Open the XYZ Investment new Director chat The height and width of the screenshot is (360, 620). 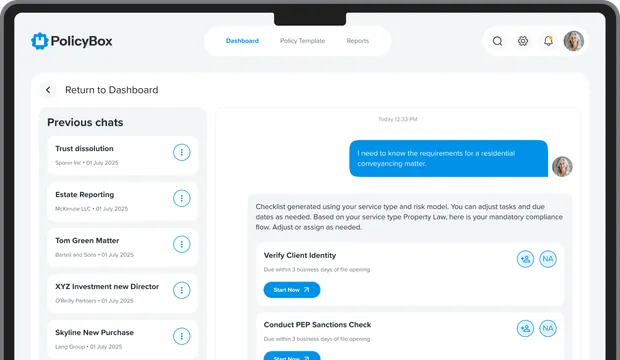click(123, 293)
